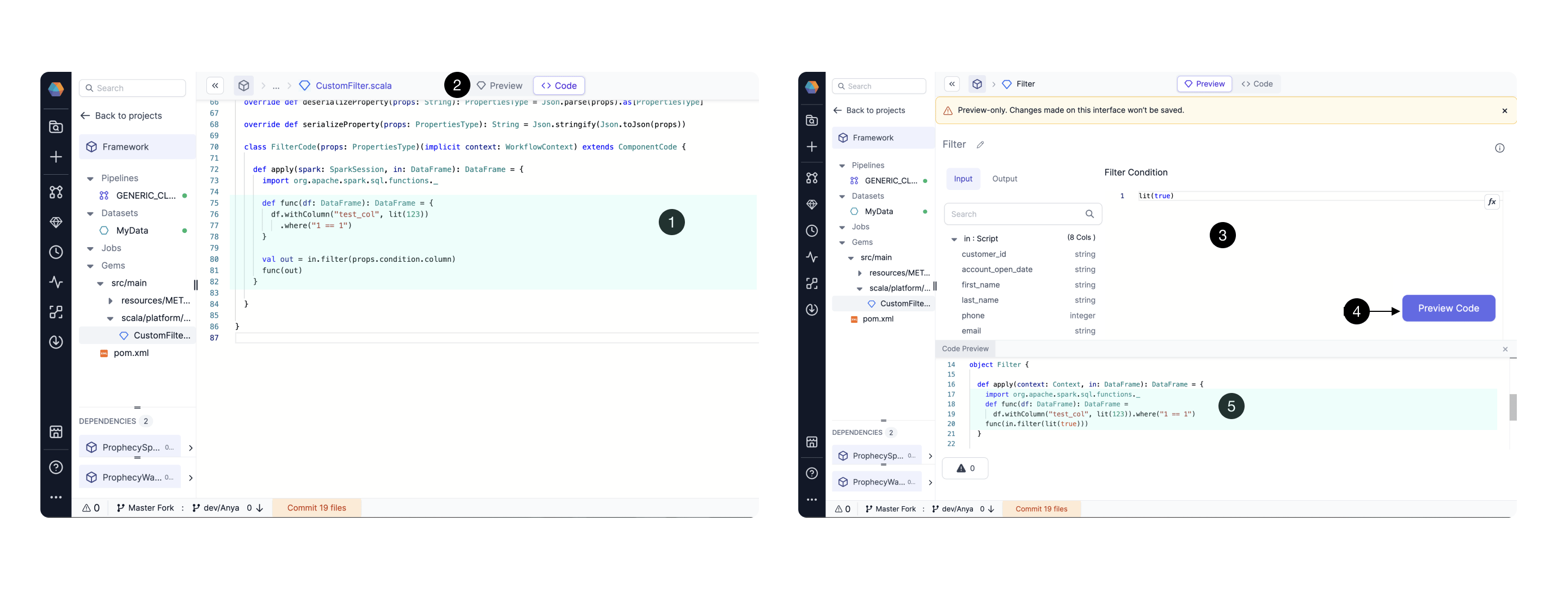Switch to Preview tab in left window
Viewport: 1568px width, 590px height.
click(499, 86)
